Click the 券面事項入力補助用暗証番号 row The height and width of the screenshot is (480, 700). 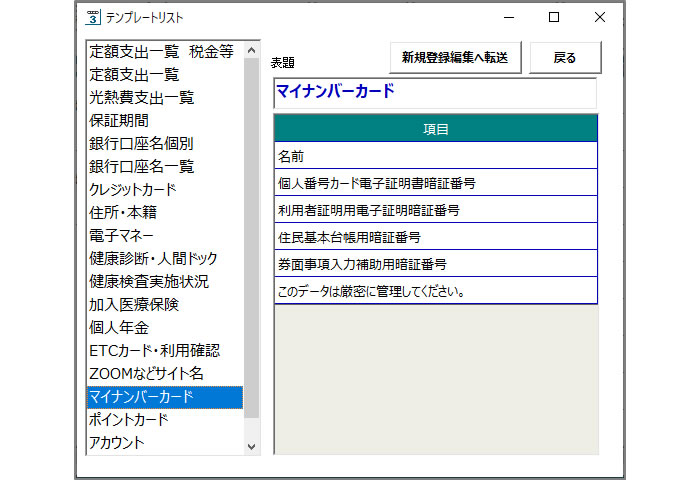pyautogui.click(x=436, y=264)
